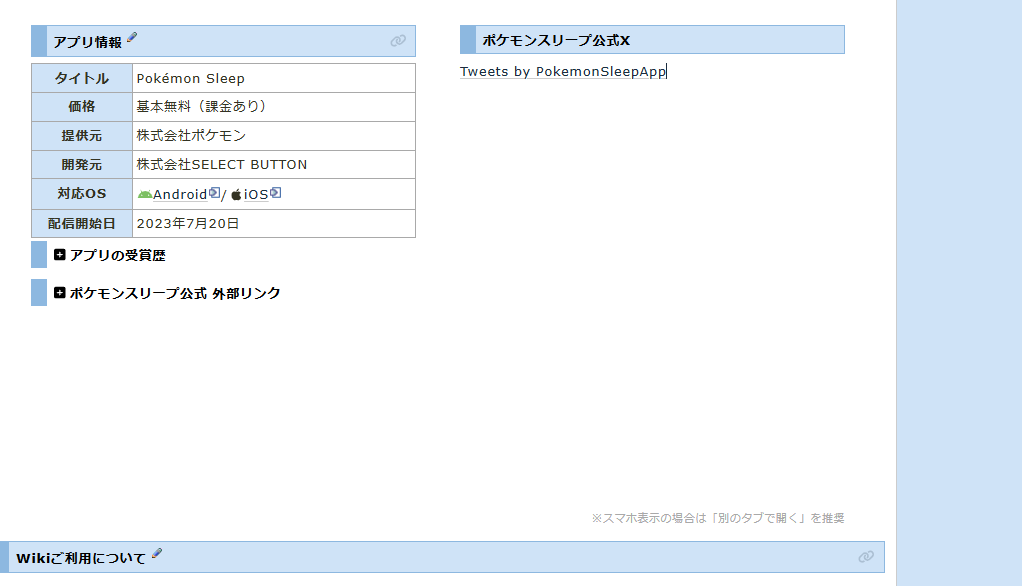Click the タイトル row header cell

click(x=82, y=78)
